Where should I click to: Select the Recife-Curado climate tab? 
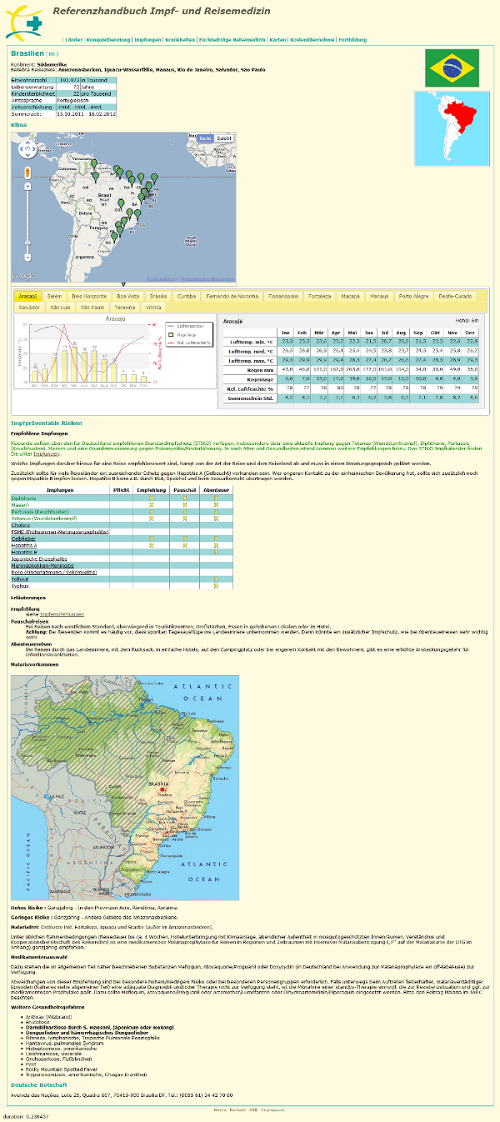(x=455, y=296)
